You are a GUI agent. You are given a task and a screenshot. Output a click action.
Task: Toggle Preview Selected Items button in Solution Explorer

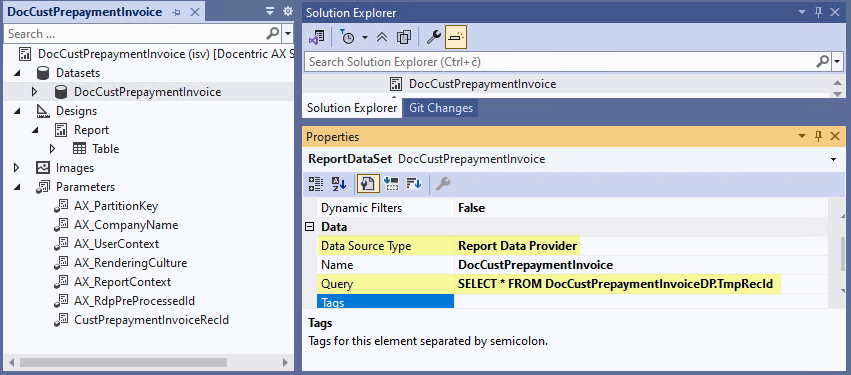tap(455, 37)
